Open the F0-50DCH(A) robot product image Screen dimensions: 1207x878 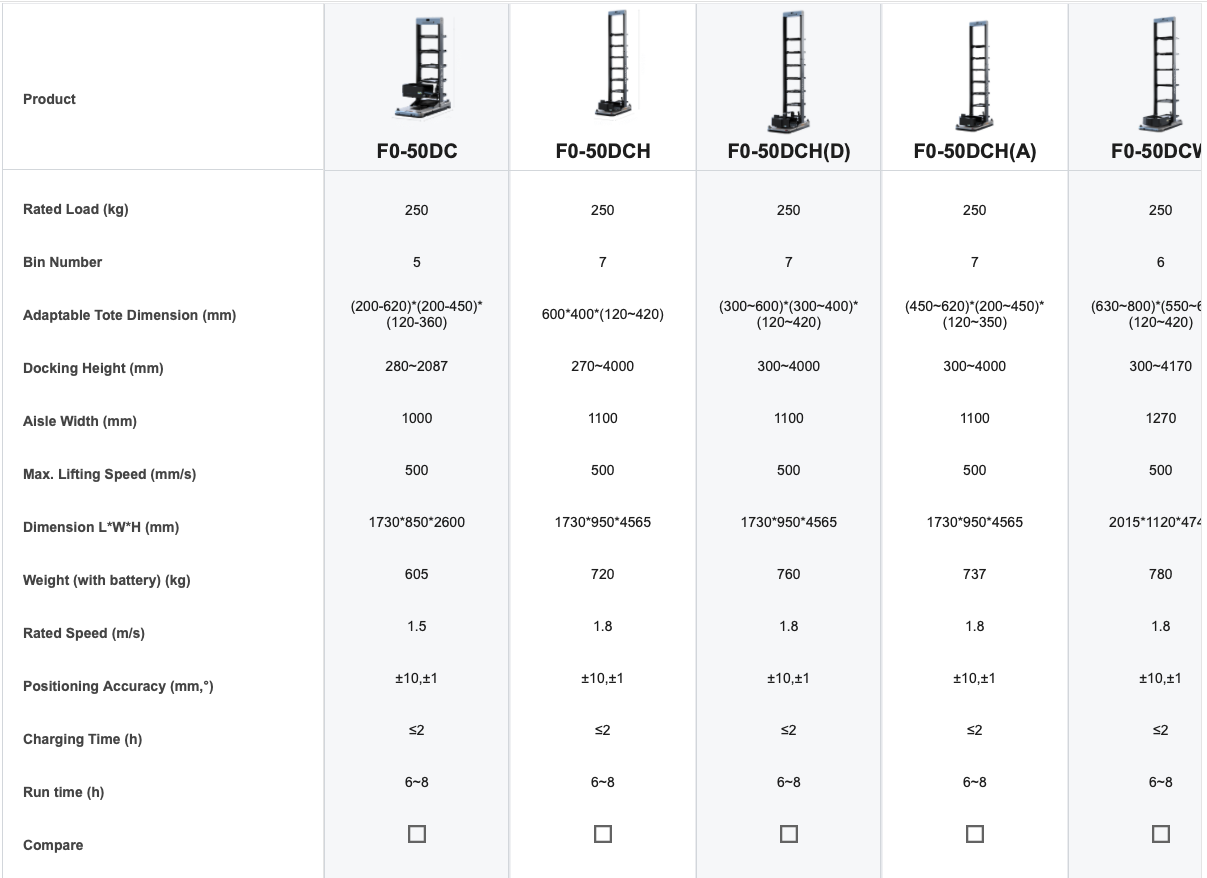pyautogui.click(x=975, y=78)
